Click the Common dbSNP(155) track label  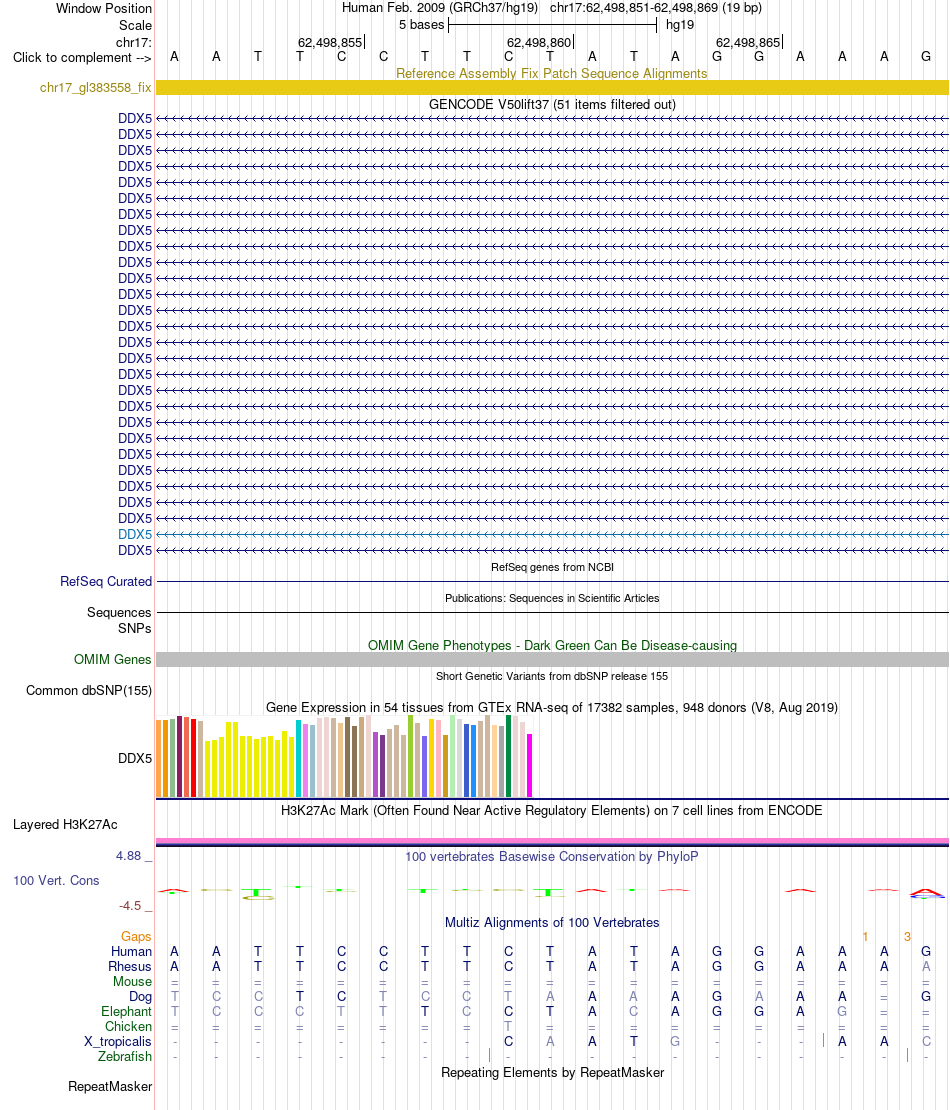pos(89,690)
